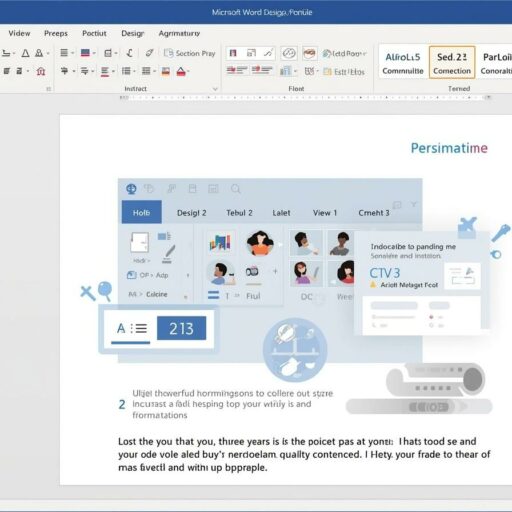Open dropdown next to blue fill swatch
The width and height of the screenshot is (512, 512).
point(94,53)
